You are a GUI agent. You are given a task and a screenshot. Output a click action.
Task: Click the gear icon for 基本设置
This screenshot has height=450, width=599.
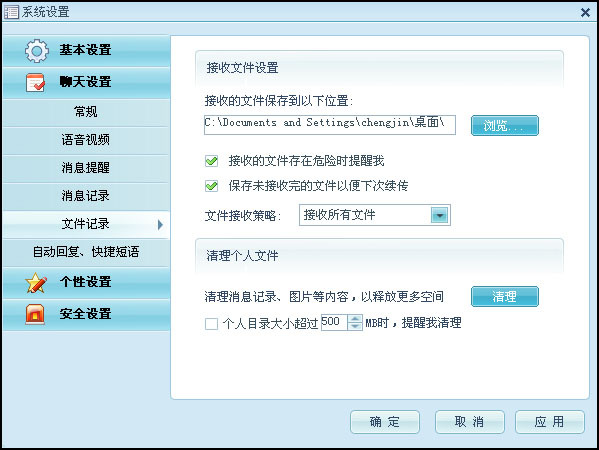pos(37,51)
